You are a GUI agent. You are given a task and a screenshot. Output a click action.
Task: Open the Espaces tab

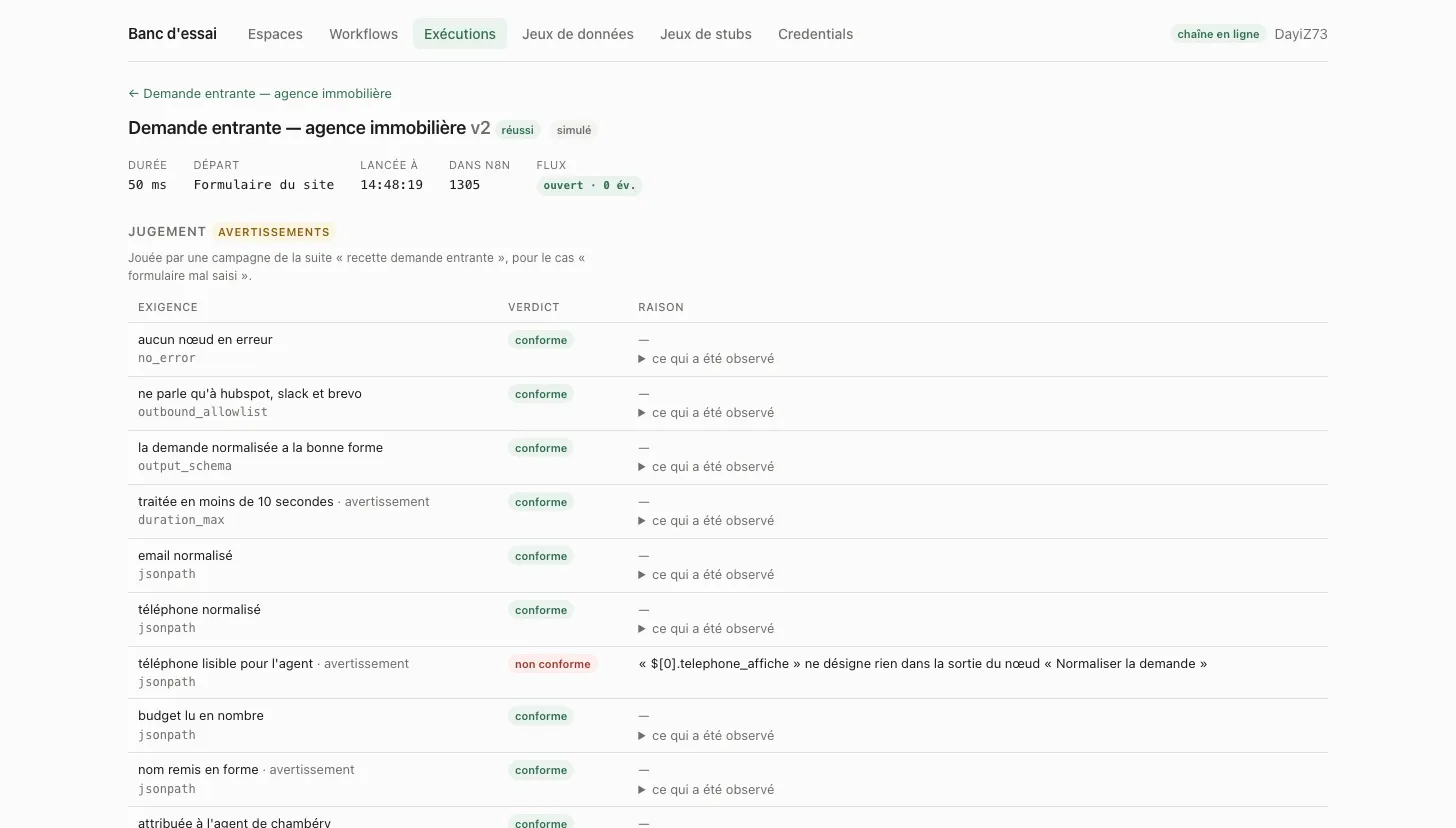click(x=275, y=34)
